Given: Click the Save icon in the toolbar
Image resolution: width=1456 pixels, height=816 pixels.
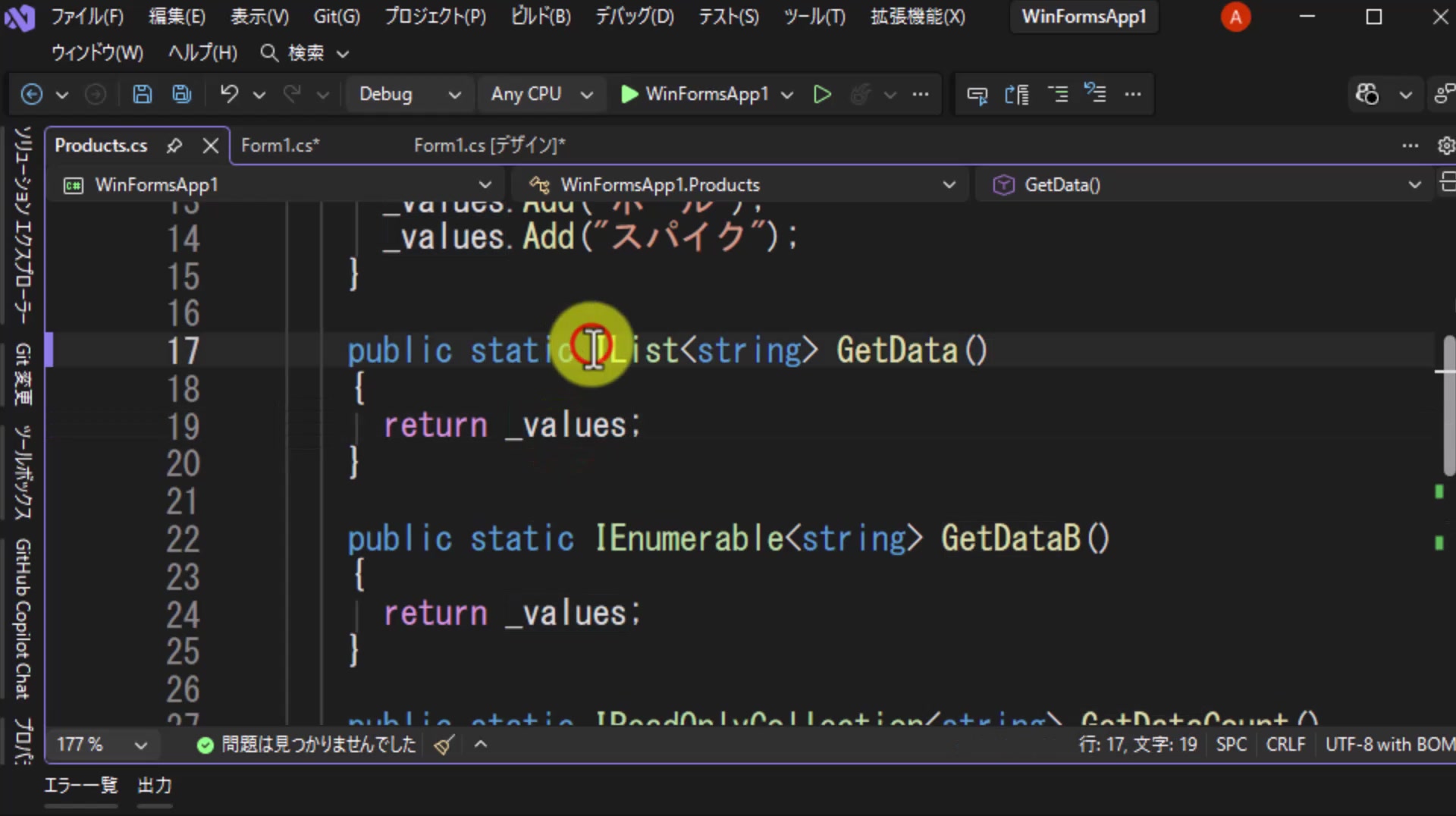Looking at the screenshot, I should click(142, 94).
